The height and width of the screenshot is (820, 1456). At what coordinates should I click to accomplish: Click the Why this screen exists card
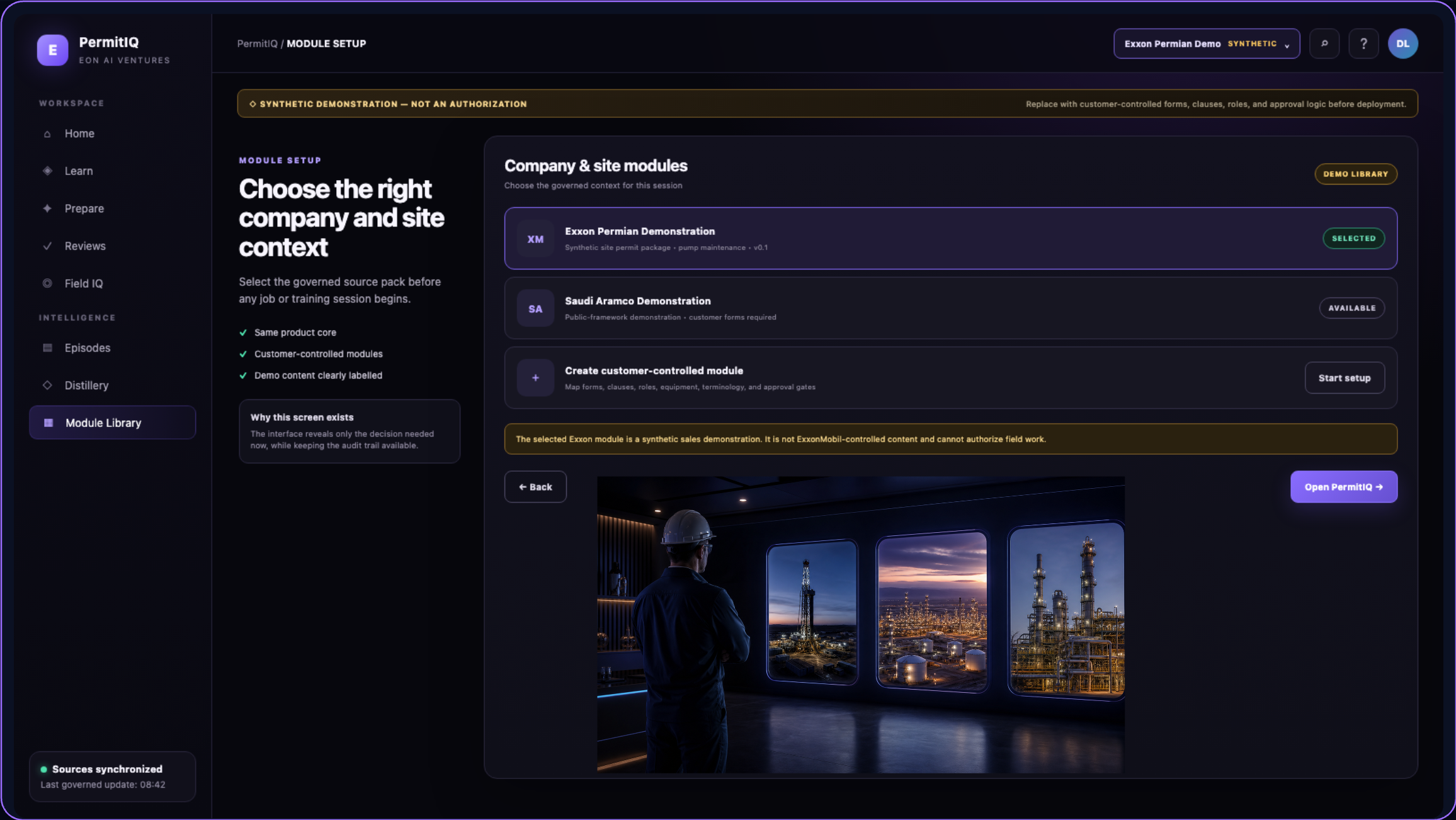tap(350, 431)
